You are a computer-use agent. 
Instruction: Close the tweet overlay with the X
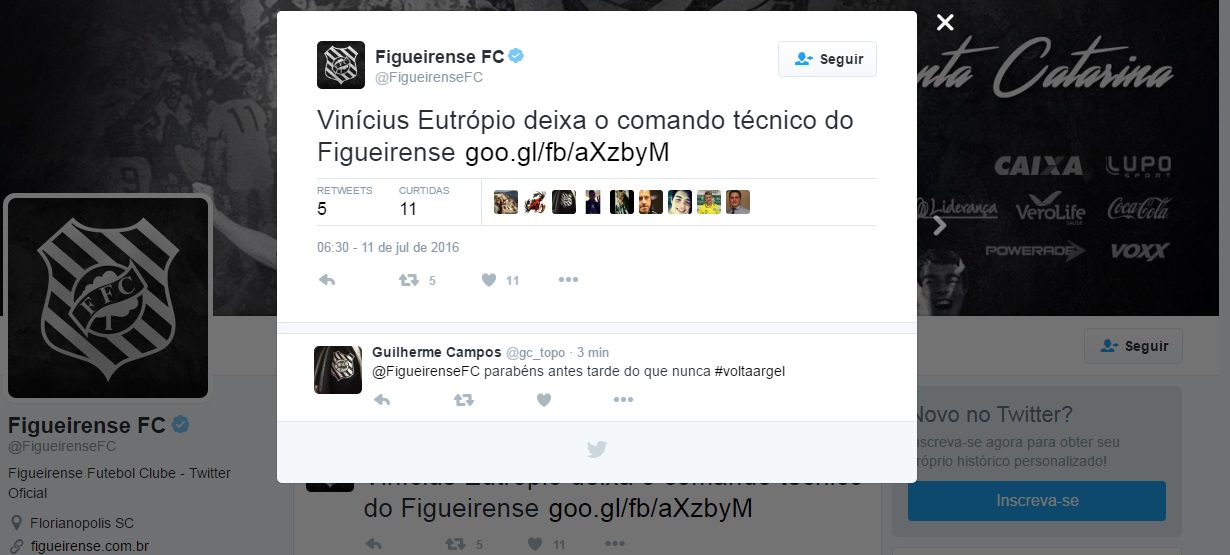945,23
